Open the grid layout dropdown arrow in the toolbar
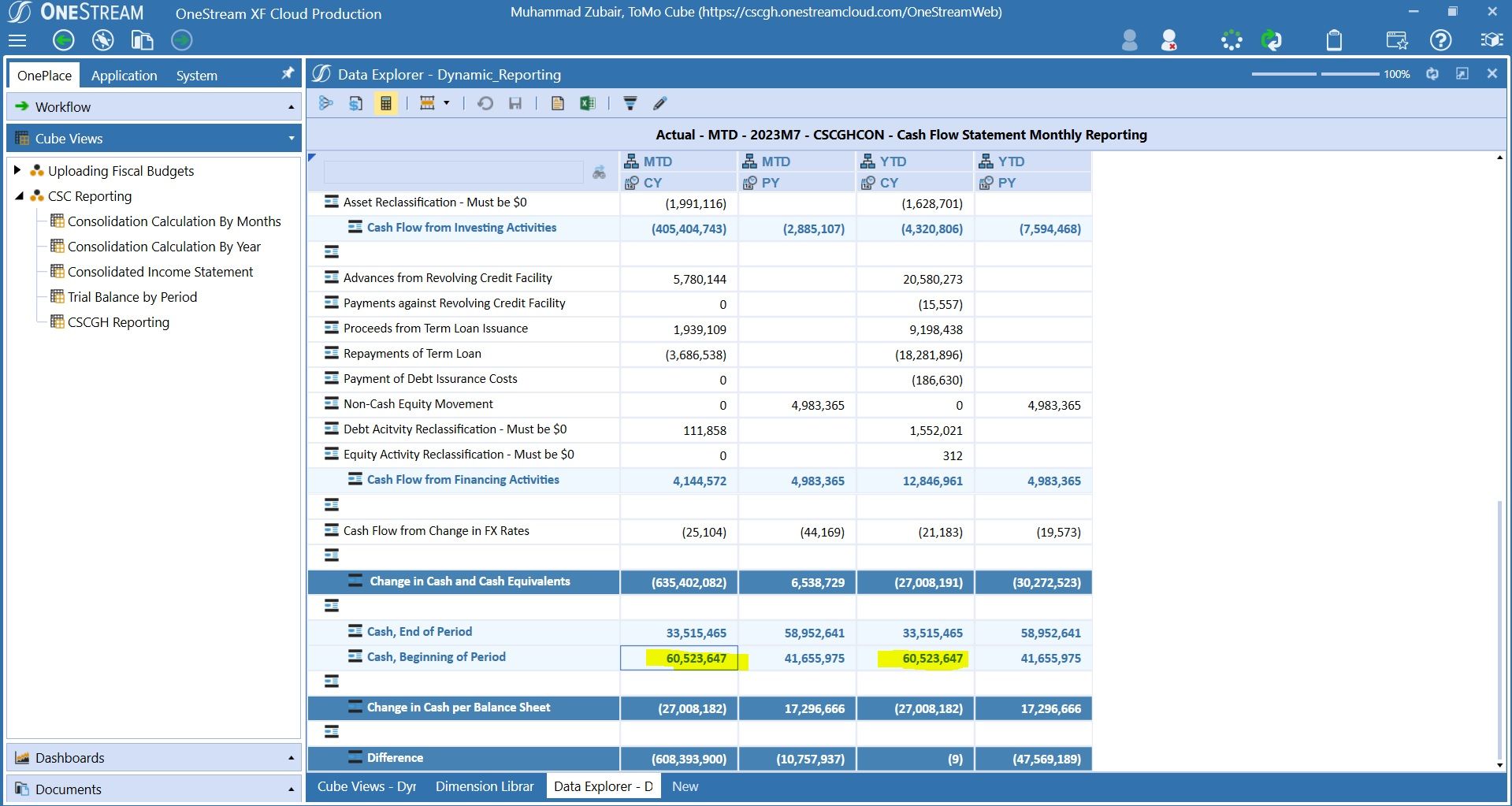 pos(445,103)
